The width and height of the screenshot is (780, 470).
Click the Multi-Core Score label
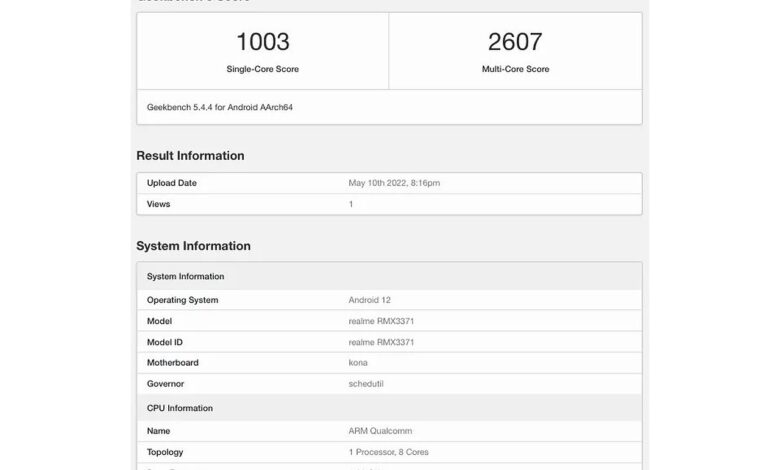(515, 69)
